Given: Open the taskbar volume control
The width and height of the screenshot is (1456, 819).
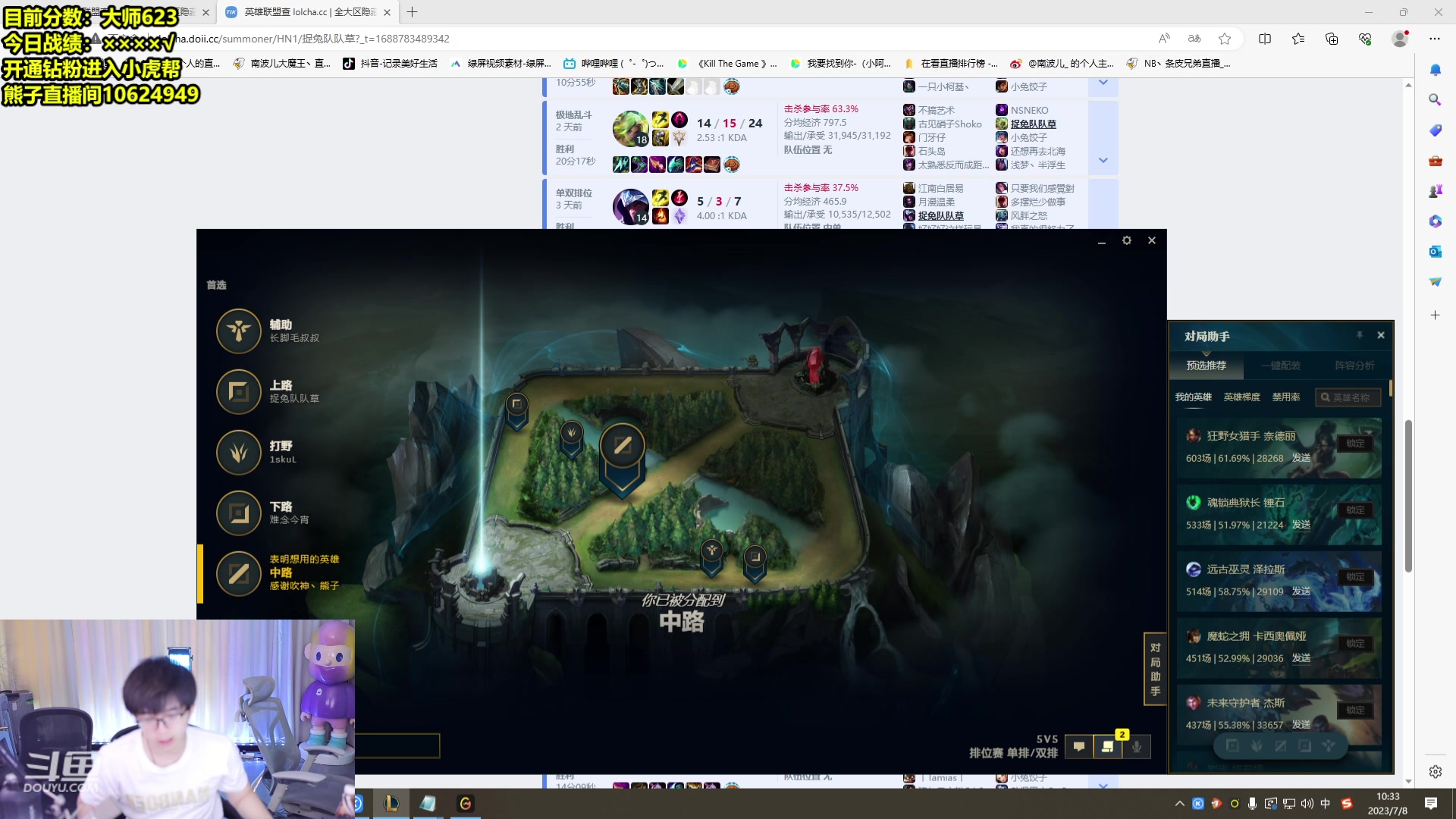Looking at the screenshot, I should pyautogui.click(x=1307, y=804).
